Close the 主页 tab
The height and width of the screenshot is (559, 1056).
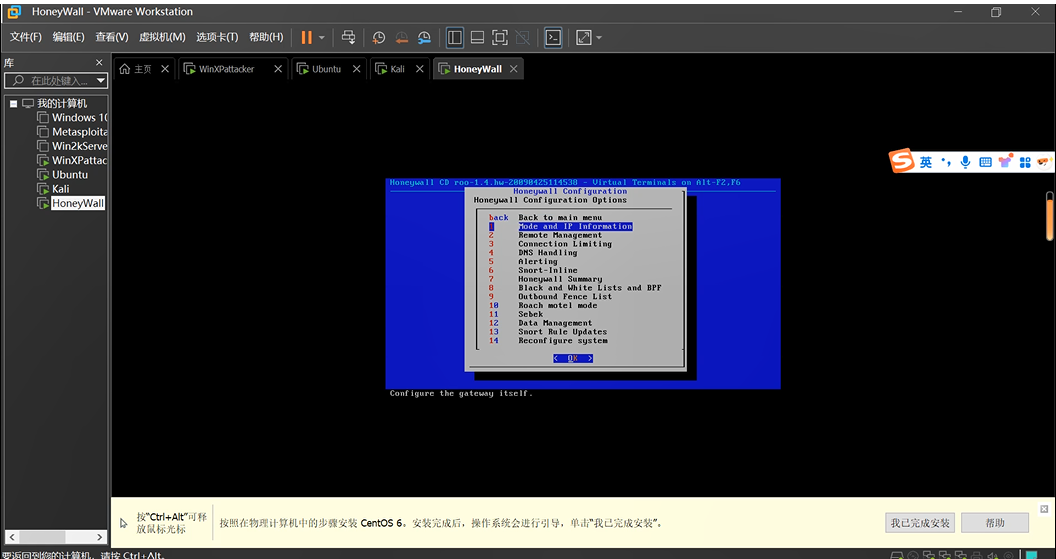(164, 69)
